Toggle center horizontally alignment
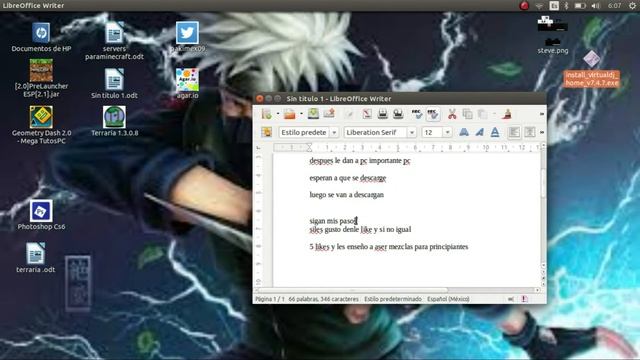Viewport: 640px width, 360px height. 530,132
